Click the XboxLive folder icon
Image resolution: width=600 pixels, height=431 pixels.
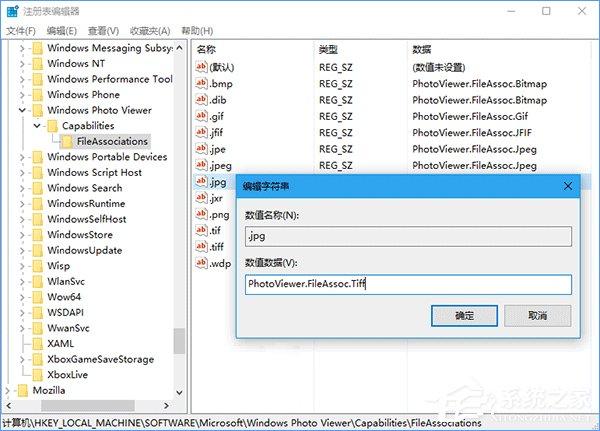click(38, 375)
